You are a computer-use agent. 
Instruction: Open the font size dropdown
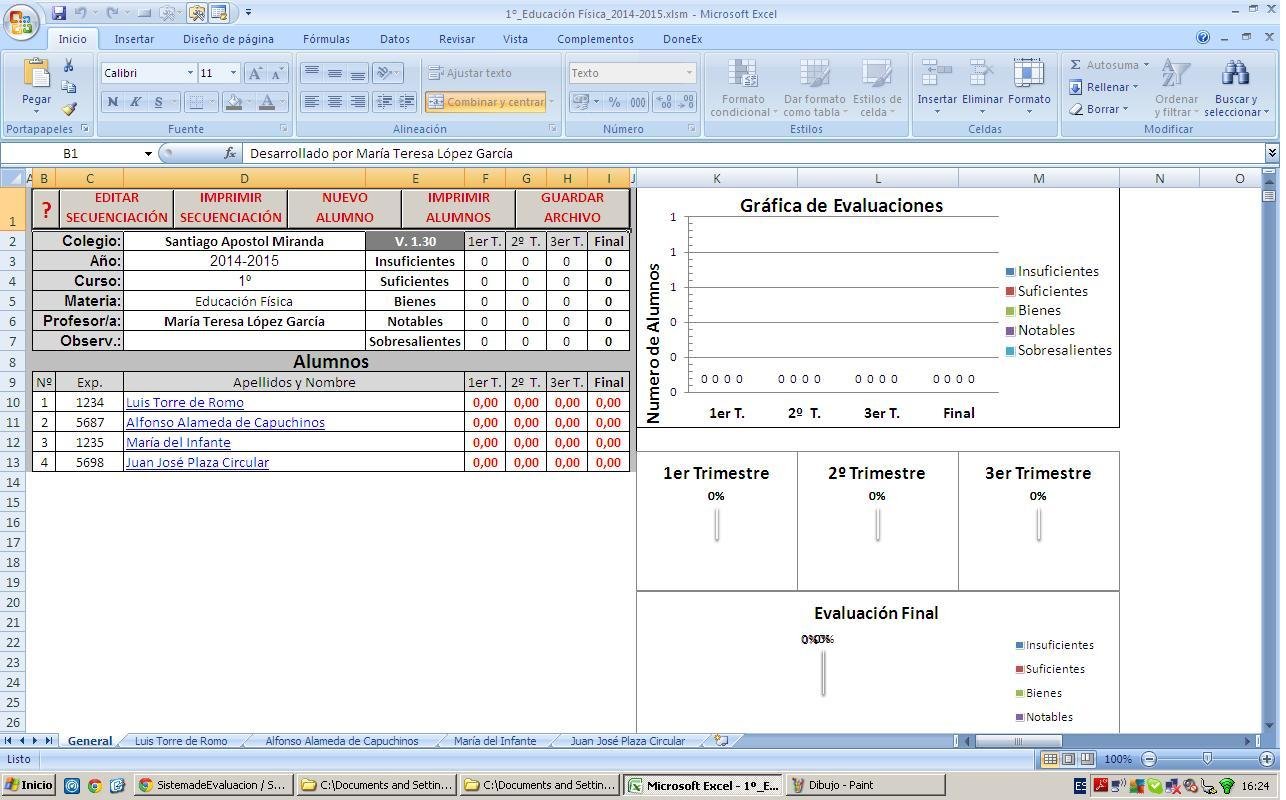[x=233, y=73]
